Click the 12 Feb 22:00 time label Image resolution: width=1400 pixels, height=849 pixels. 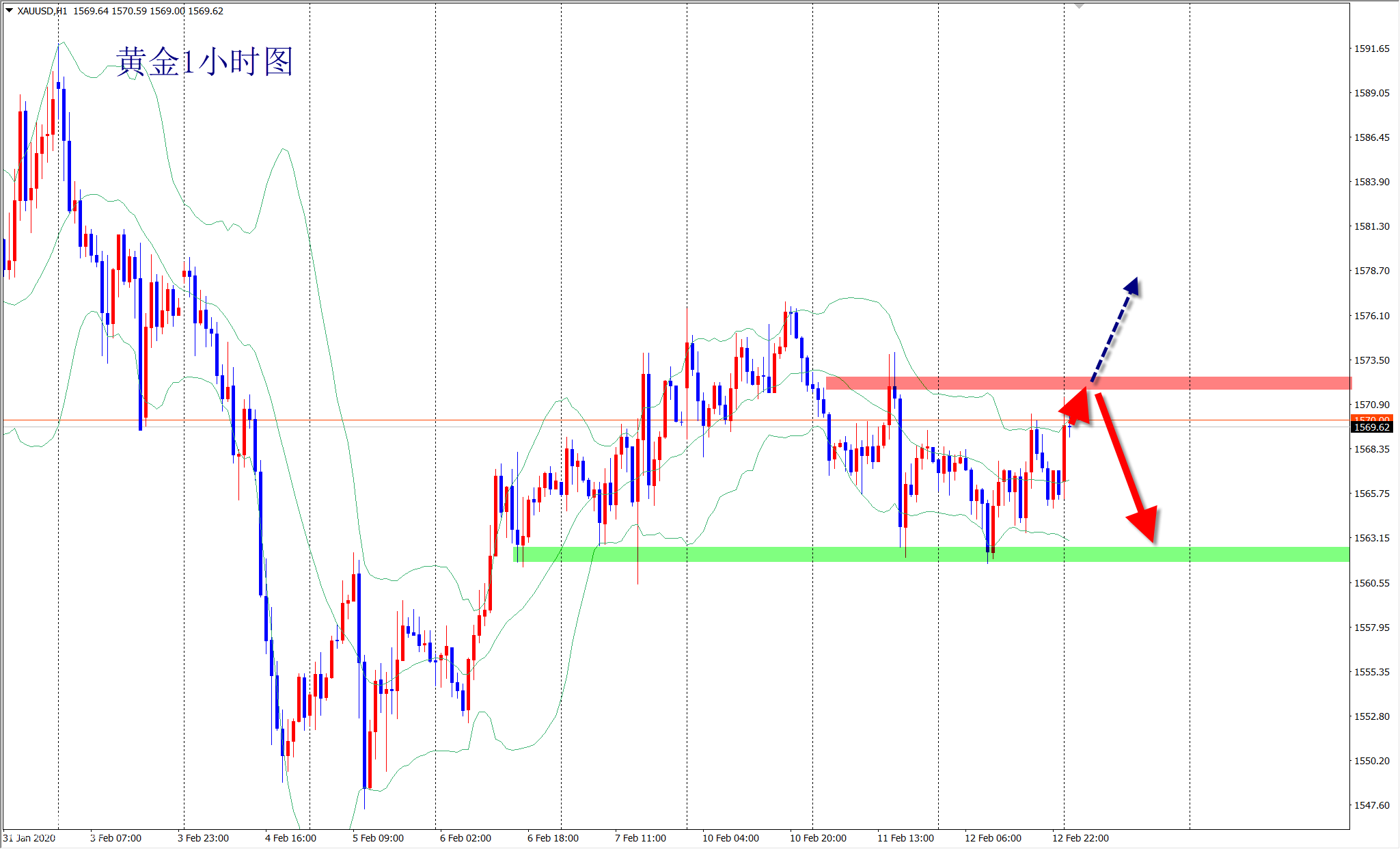pos(1080,838)
